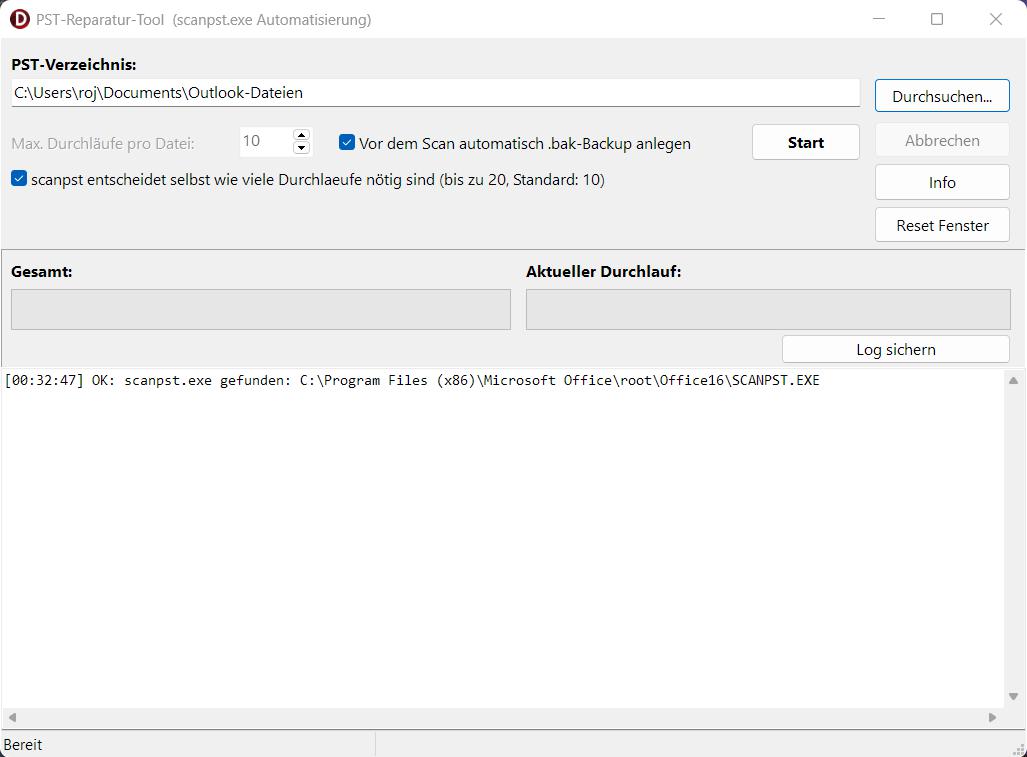Click the scanpst.exe gefunden log line
Screen dimensions: 1027x757
click(411, 381)
